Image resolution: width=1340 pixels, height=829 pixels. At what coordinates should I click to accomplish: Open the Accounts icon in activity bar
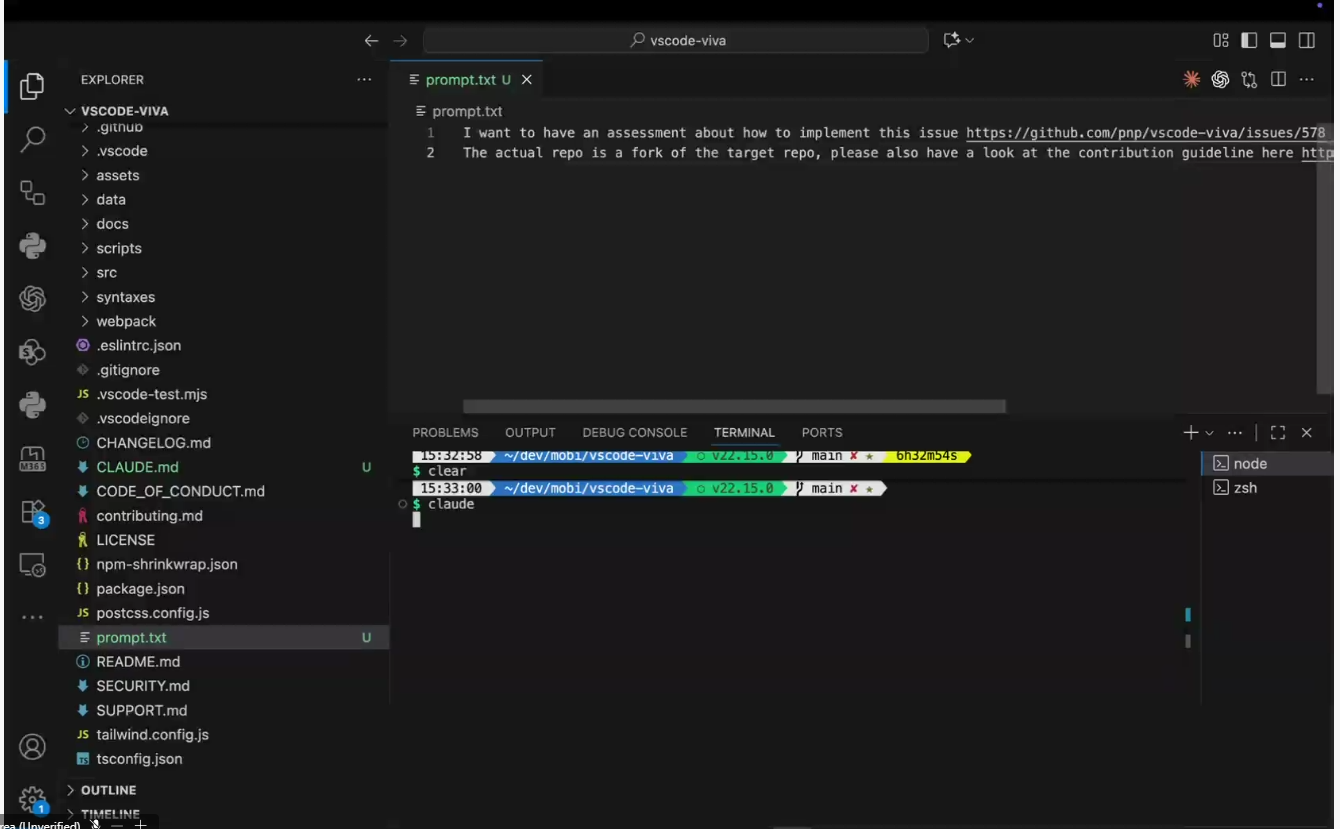[x=32, y=747]
